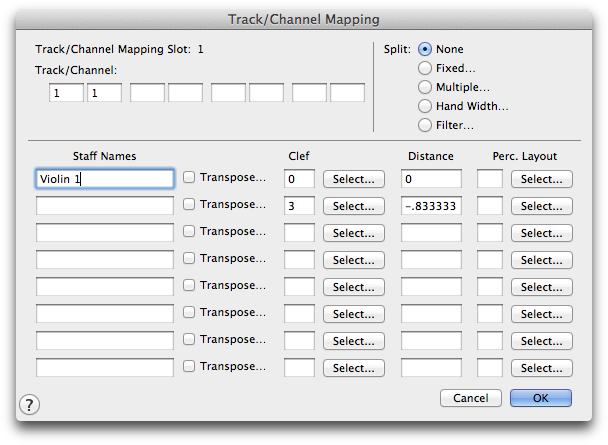Pick the Hand Width split option
The width and height of the screenshot is (608, 445).
coord(425,106)
